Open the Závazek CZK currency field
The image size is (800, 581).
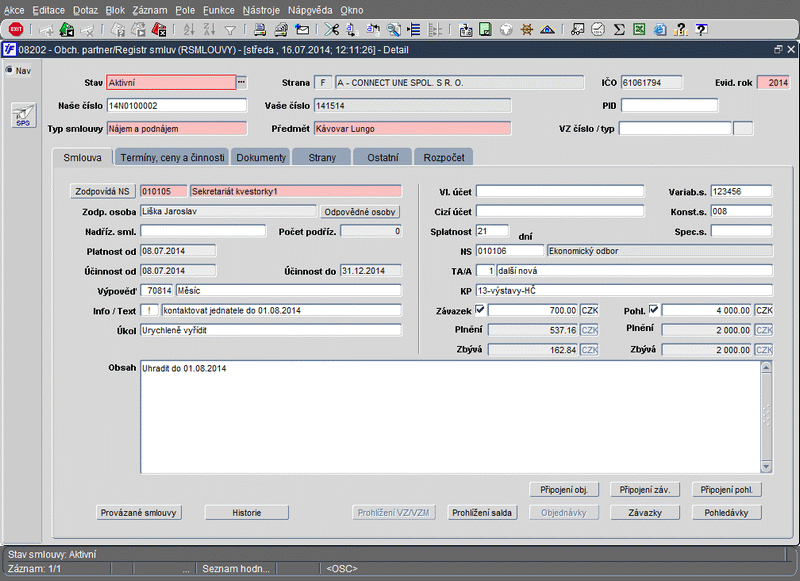pyautogui.click(x=589, y=311)
